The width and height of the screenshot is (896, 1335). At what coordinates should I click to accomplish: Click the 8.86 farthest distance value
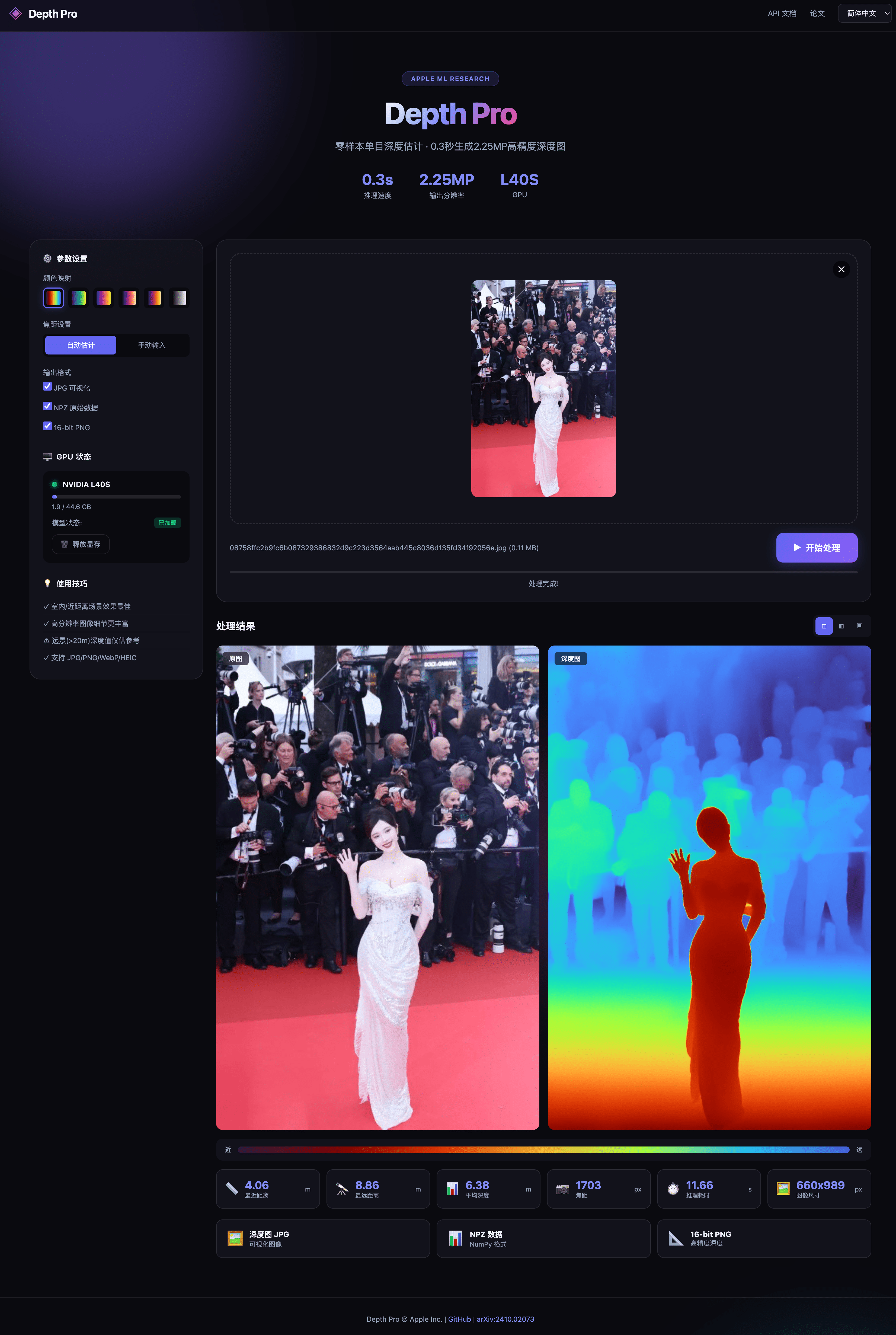(367, 1185)
